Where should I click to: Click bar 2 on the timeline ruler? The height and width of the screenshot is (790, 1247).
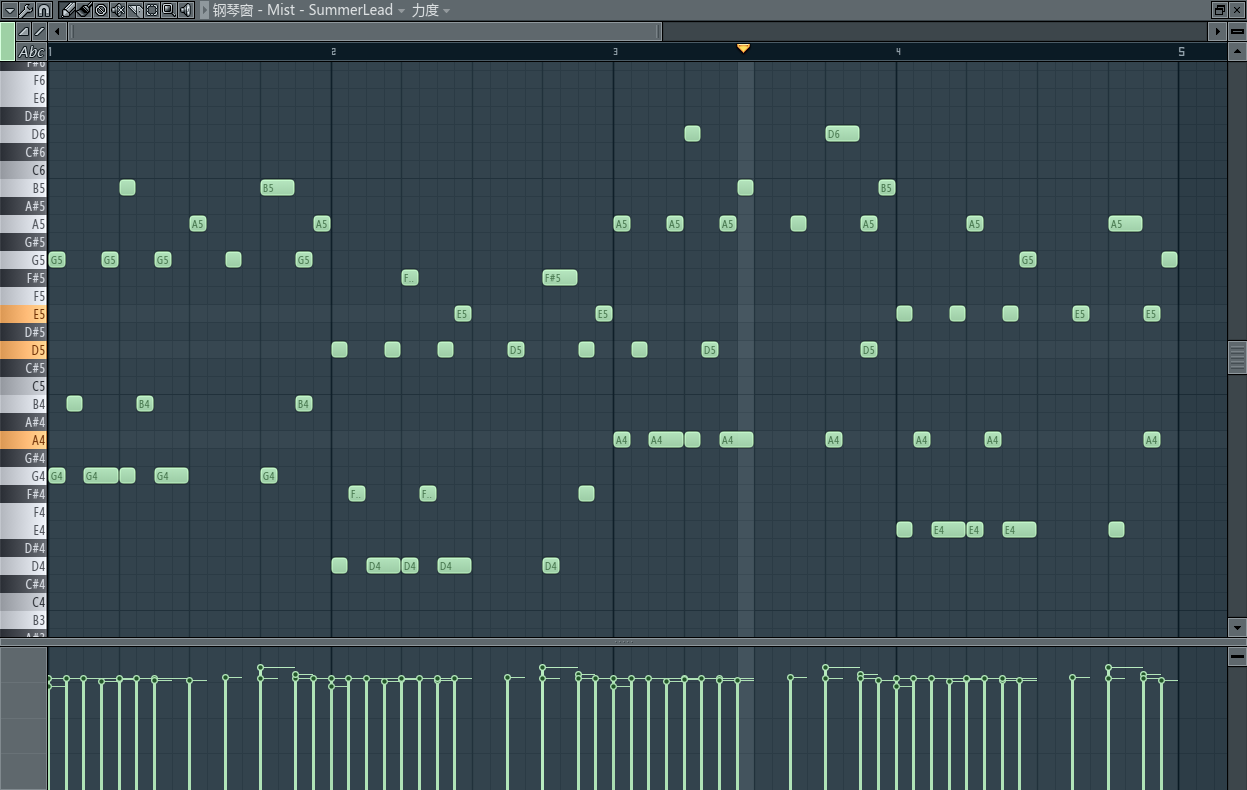[334, 51]
